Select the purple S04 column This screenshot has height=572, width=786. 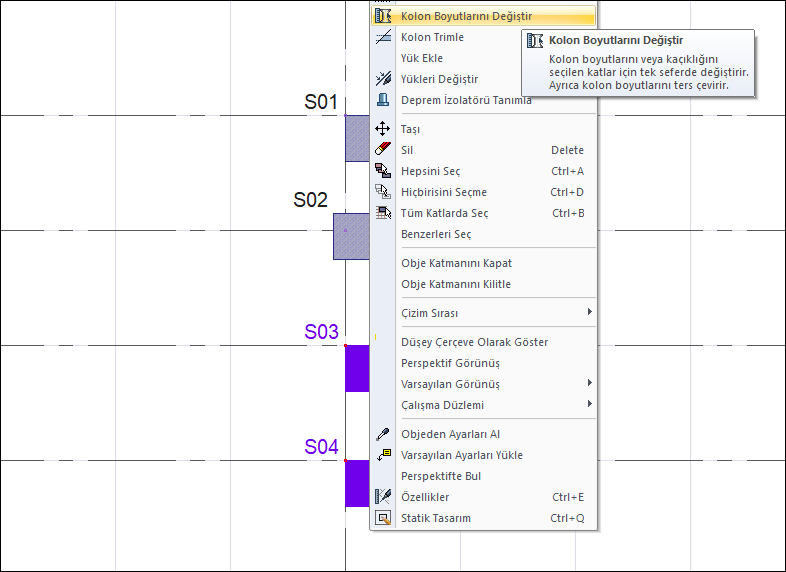click(357, 484)
